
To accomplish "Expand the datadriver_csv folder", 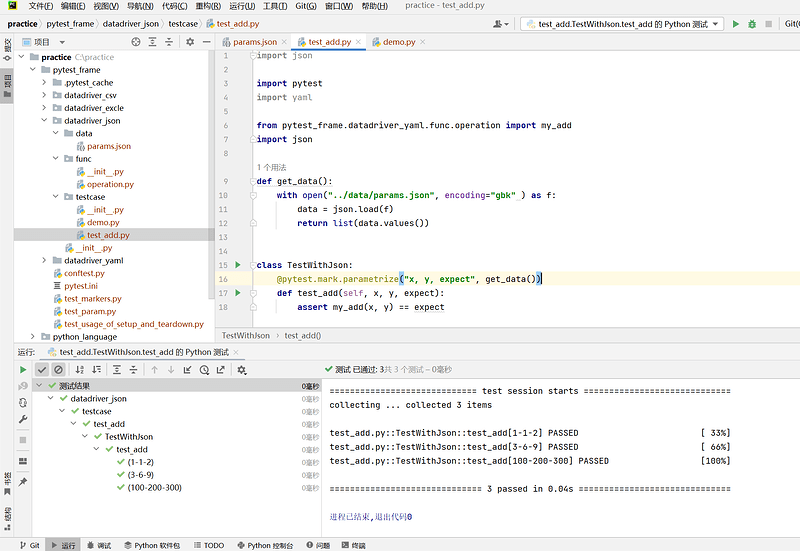I will coord(44,95).
